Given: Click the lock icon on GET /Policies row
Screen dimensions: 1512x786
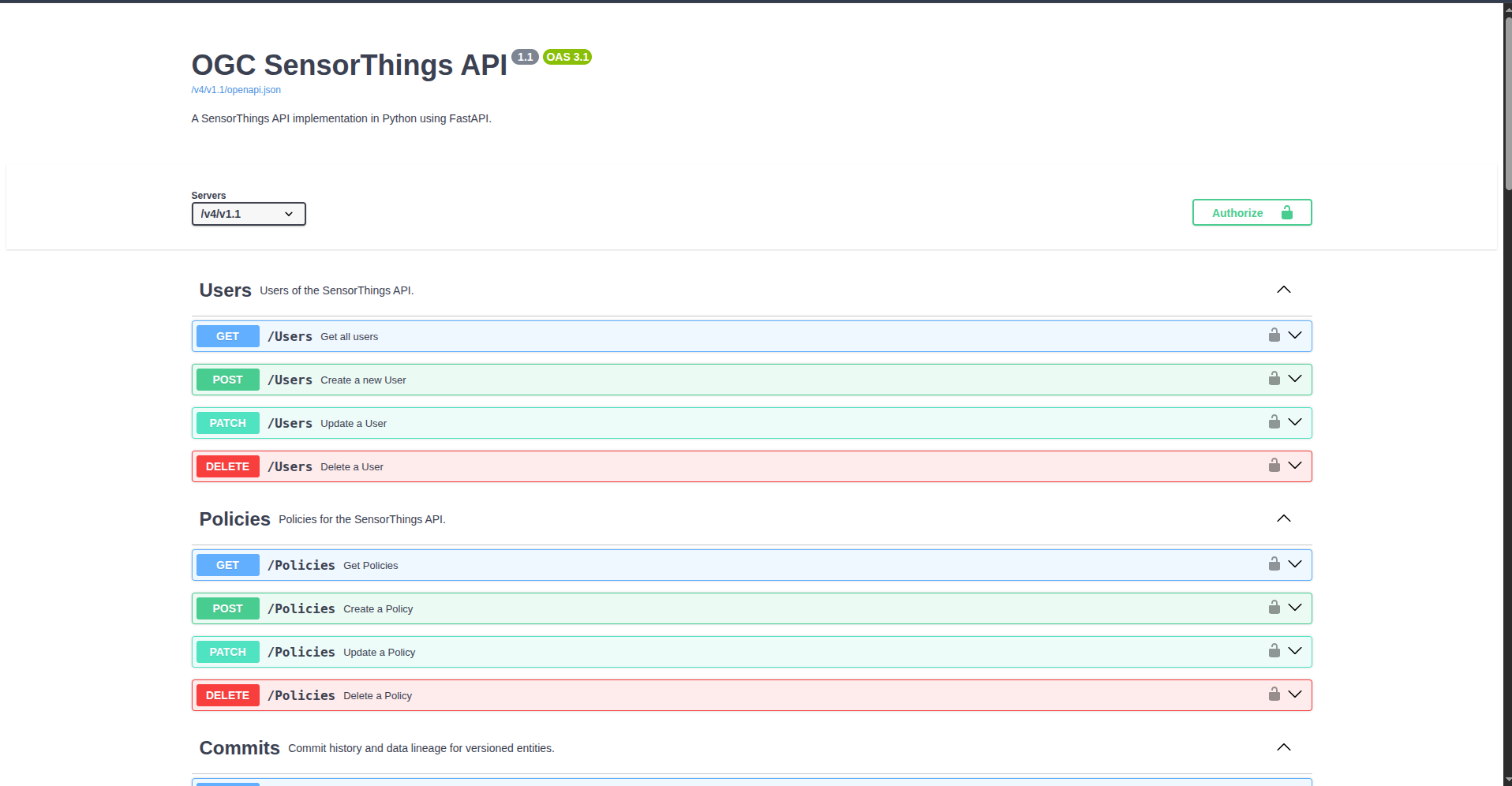Looking at the screenshot, I should tap(1274, 564).
